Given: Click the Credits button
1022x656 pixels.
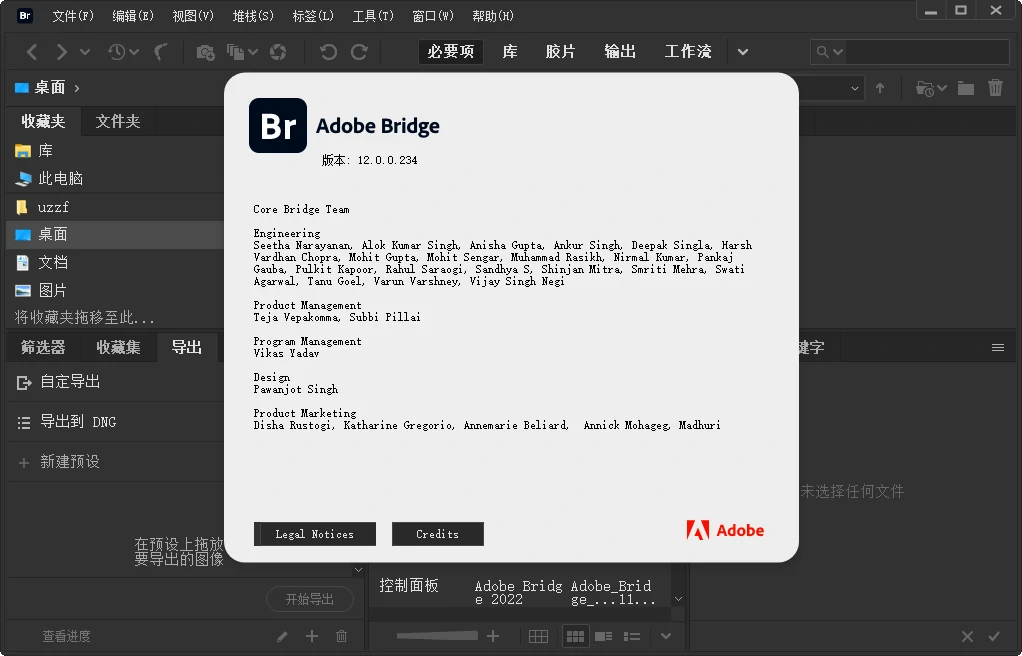Looking at the screenshot, I should 437,534.
